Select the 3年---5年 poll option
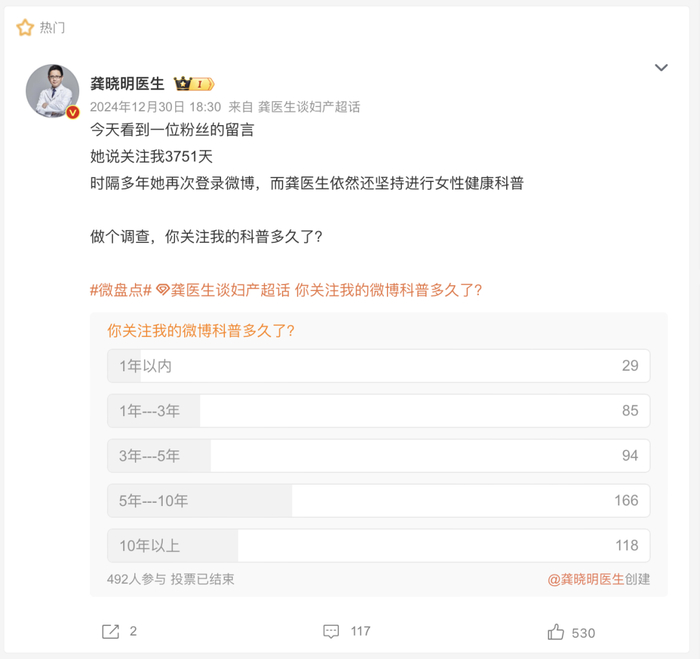 point(378,456)
